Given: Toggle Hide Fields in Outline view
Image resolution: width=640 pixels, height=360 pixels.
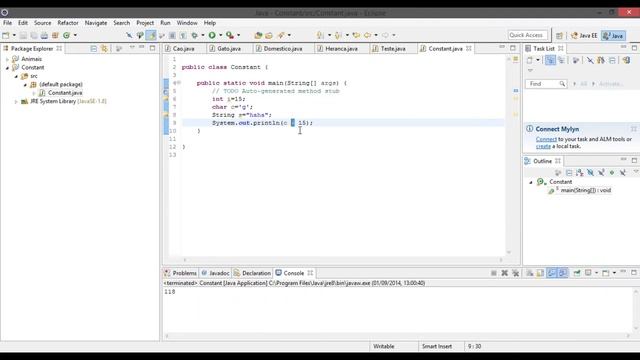Looking at the screenshot, I should 590,173.
